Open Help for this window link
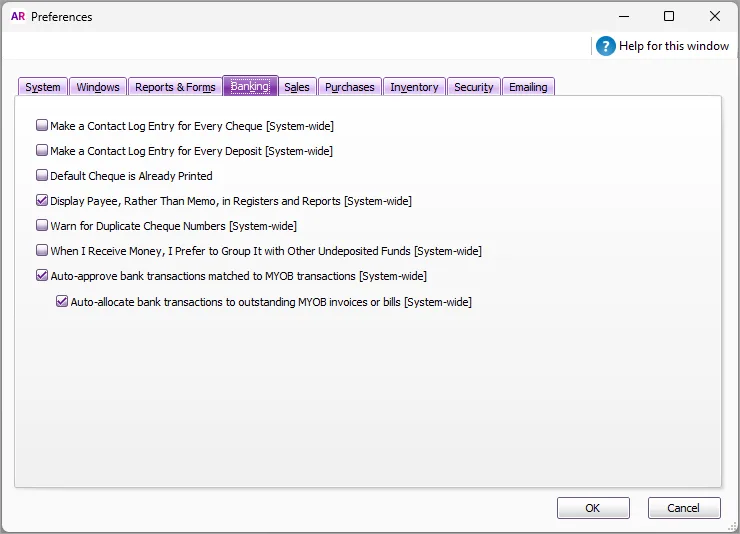Image resolution: width=740 pixels, height=534 pixels. (x=673, y=46)
